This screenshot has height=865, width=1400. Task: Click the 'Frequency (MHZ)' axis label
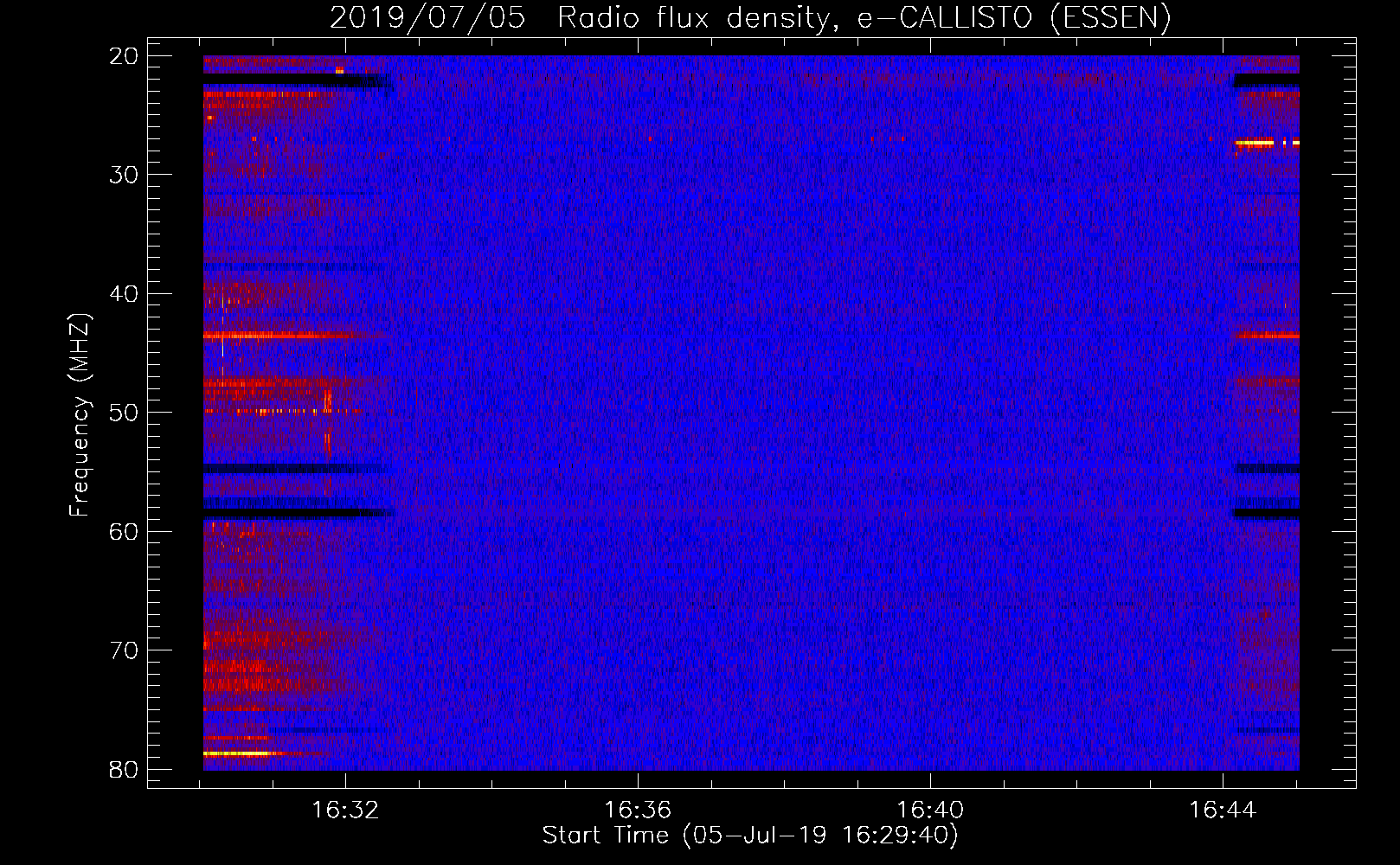(80, 415)
